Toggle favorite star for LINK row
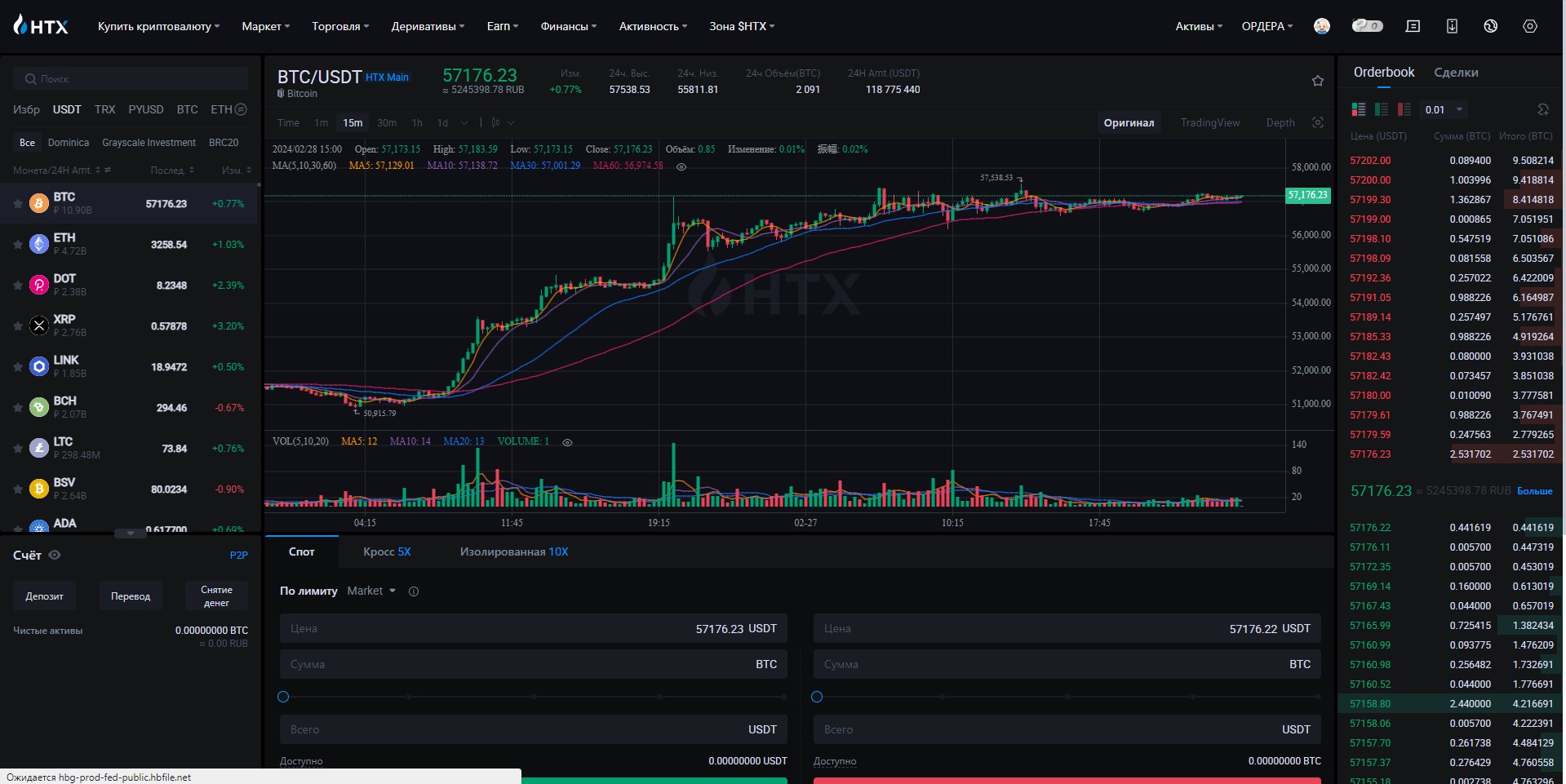 [18, 367]
